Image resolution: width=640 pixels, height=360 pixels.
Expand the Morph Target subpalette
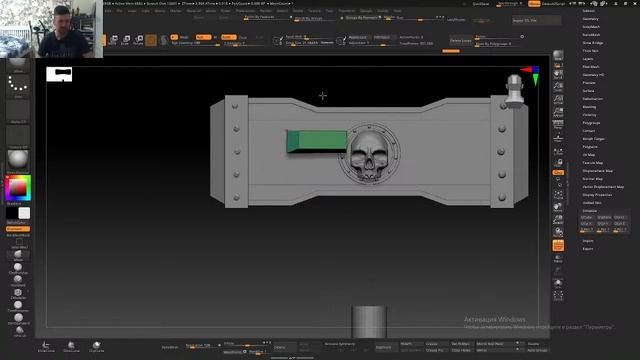click(x=593, y=139)
